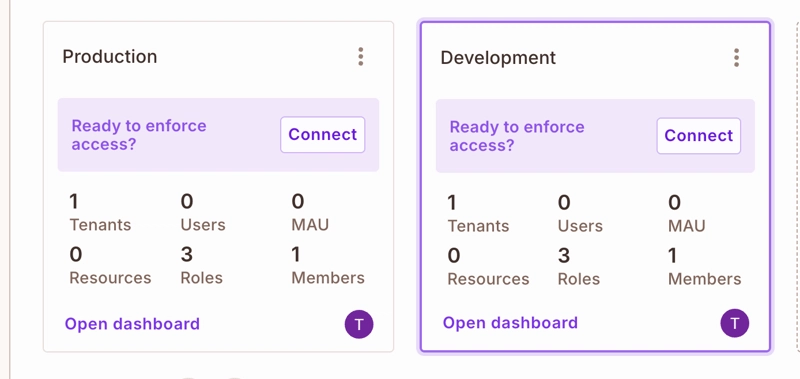Click the T member avatar on Production
The image size is (800, 379).
359,324
